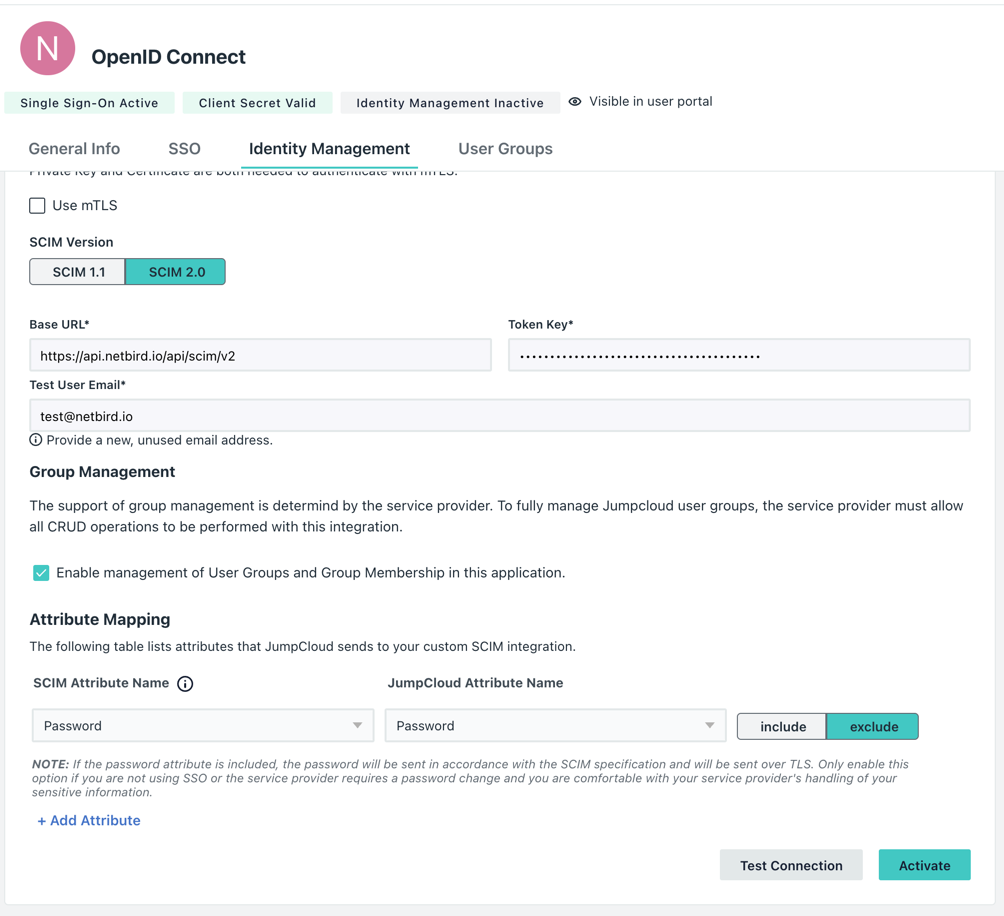Enable the Use mTLS checkbox

pos(38,206)
